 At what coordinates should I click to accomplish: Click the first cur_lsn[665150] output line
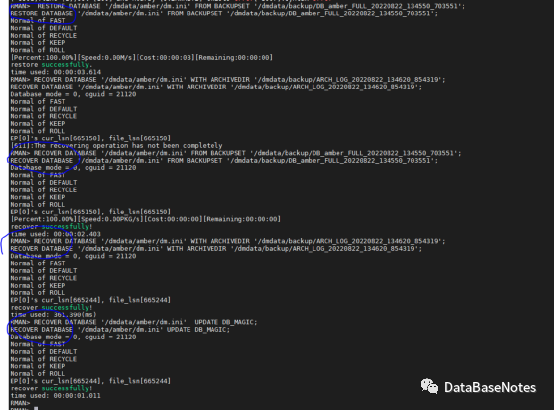pyautogui.click(x=91, y=138)
